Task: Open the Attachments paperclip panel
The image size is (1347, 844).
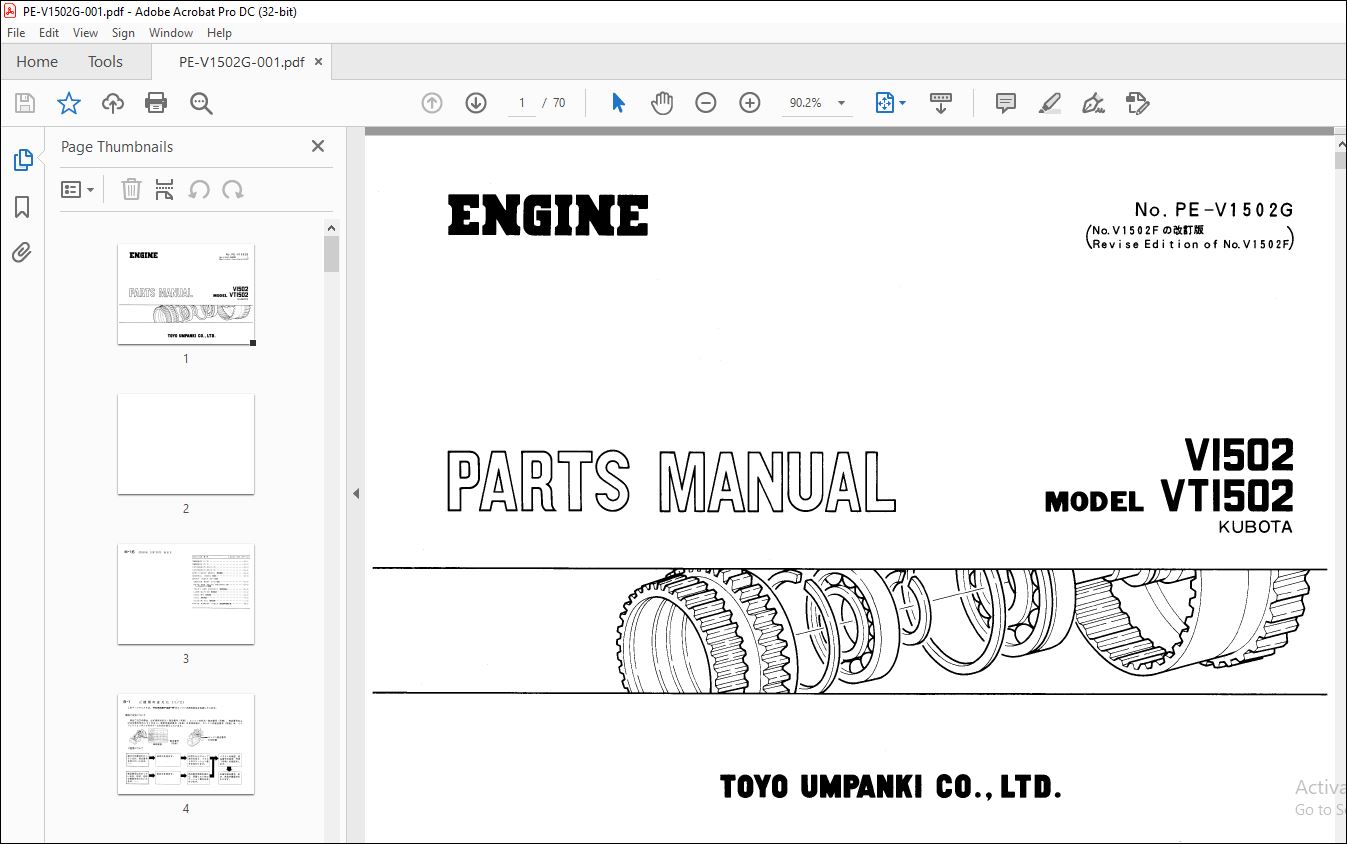Action: click(x=22, y=252)
